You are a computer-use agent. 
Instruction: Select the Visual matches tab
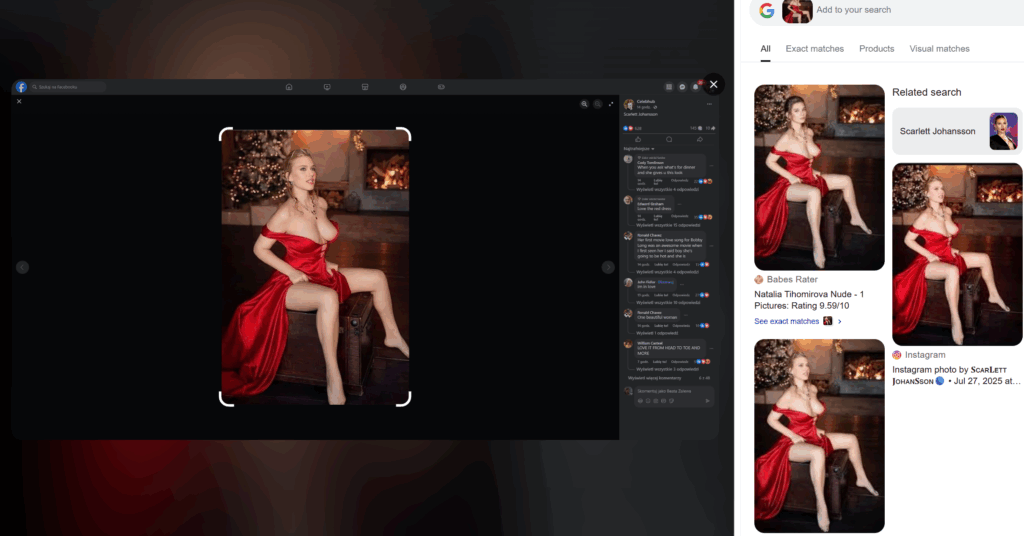click(939, 48)
